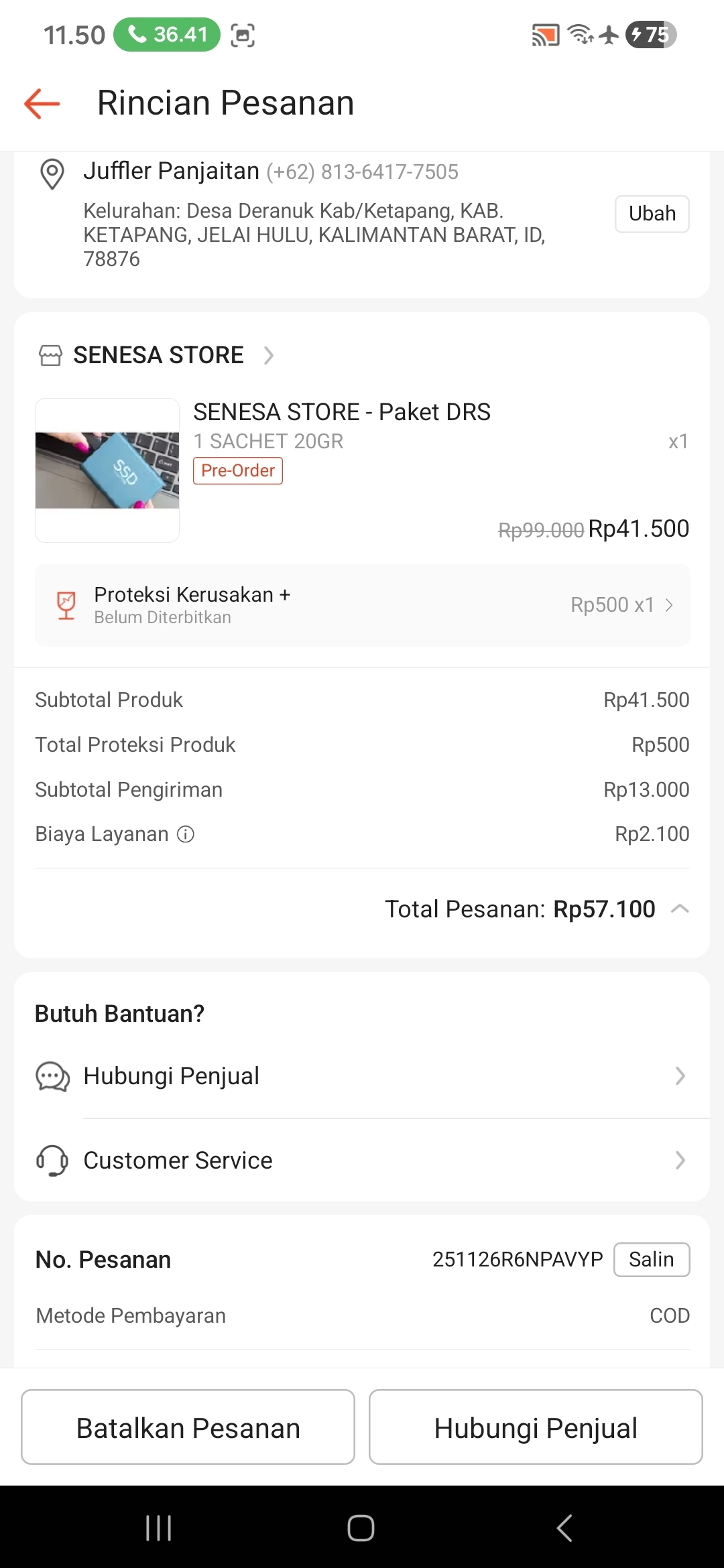The width and height of the screenshot is (724, 1568).
Task: Expand Proteksi Kerusakan details arrow
Action: [x=669, y=605]
